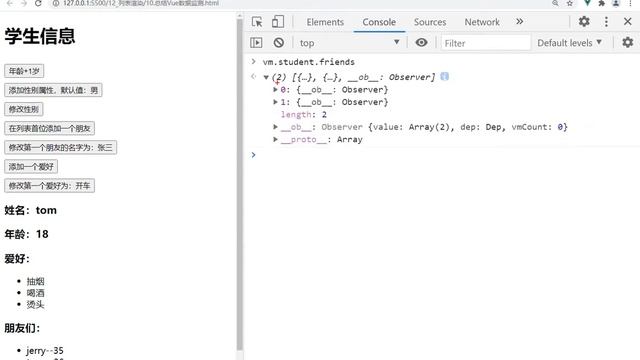Close the DevTools panel

click(x=628, y=22)
